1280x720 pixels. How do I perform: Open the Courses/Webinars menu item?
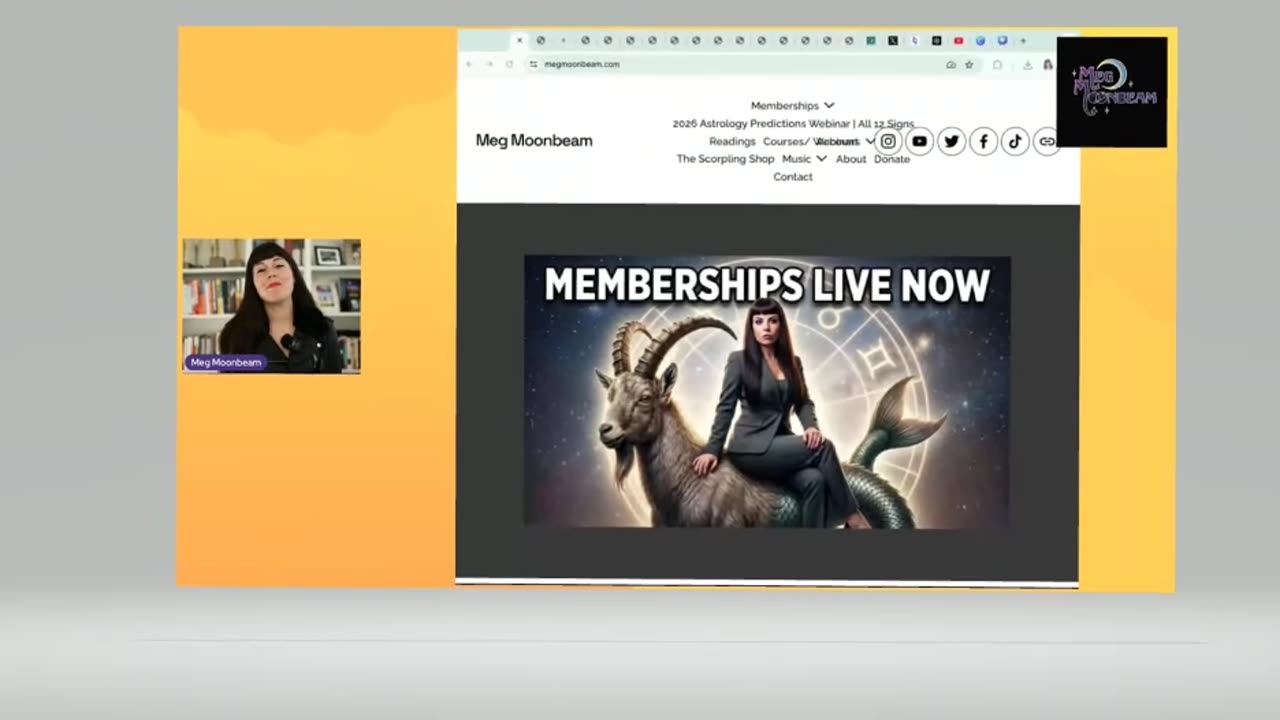coord(811,141)
